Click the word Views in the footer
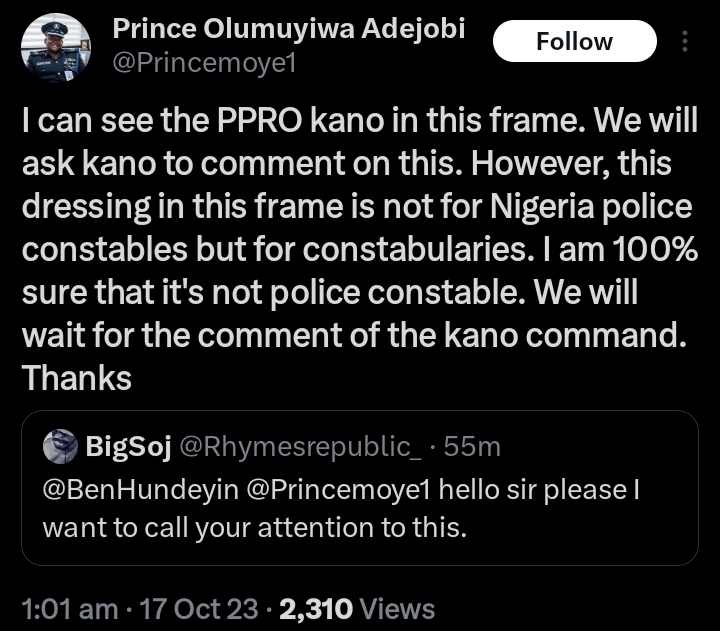Image resolution: width=720 pixels, height=631 pixels. 396,608
